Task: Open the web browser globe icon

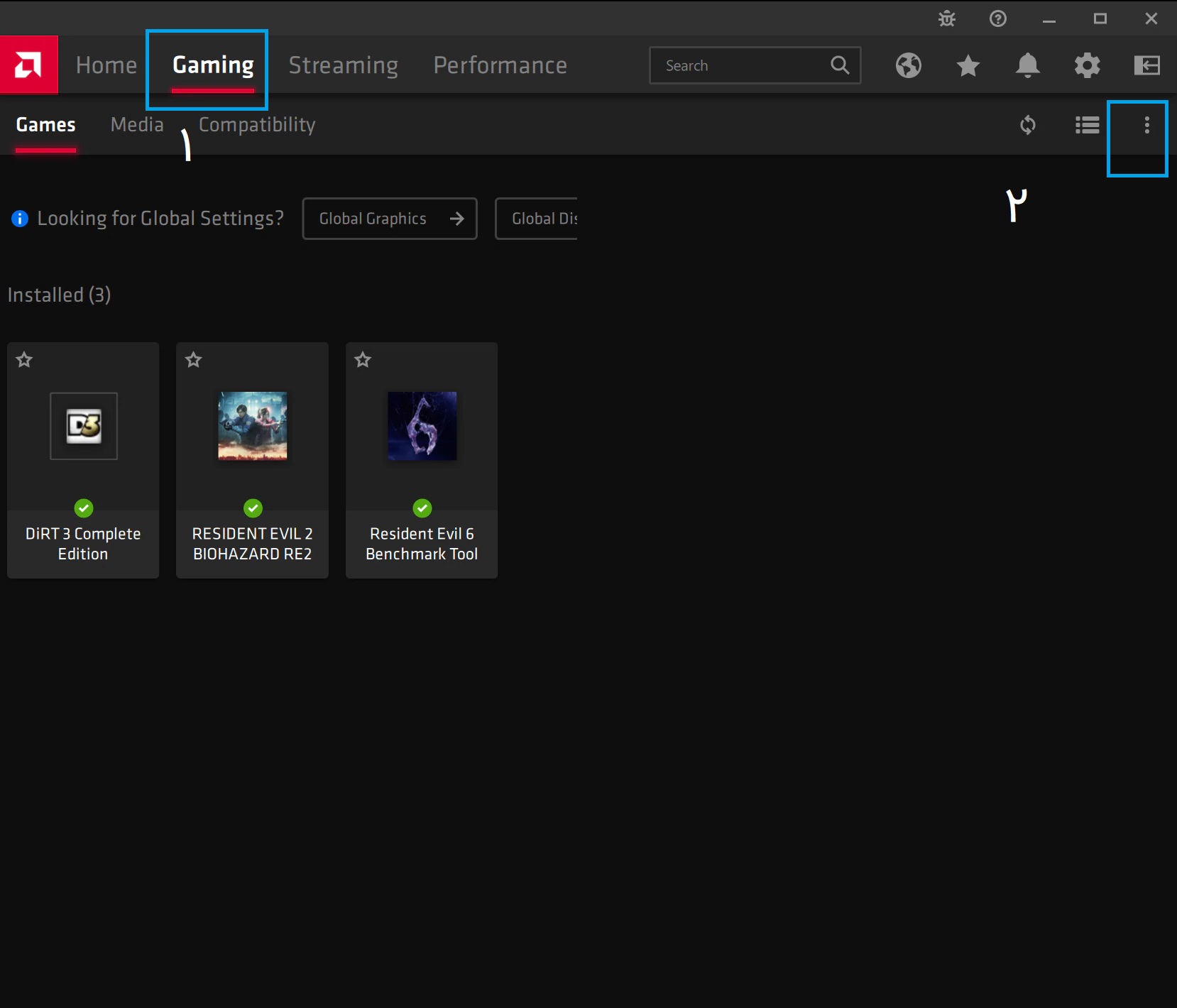Action: coord(909,65)
